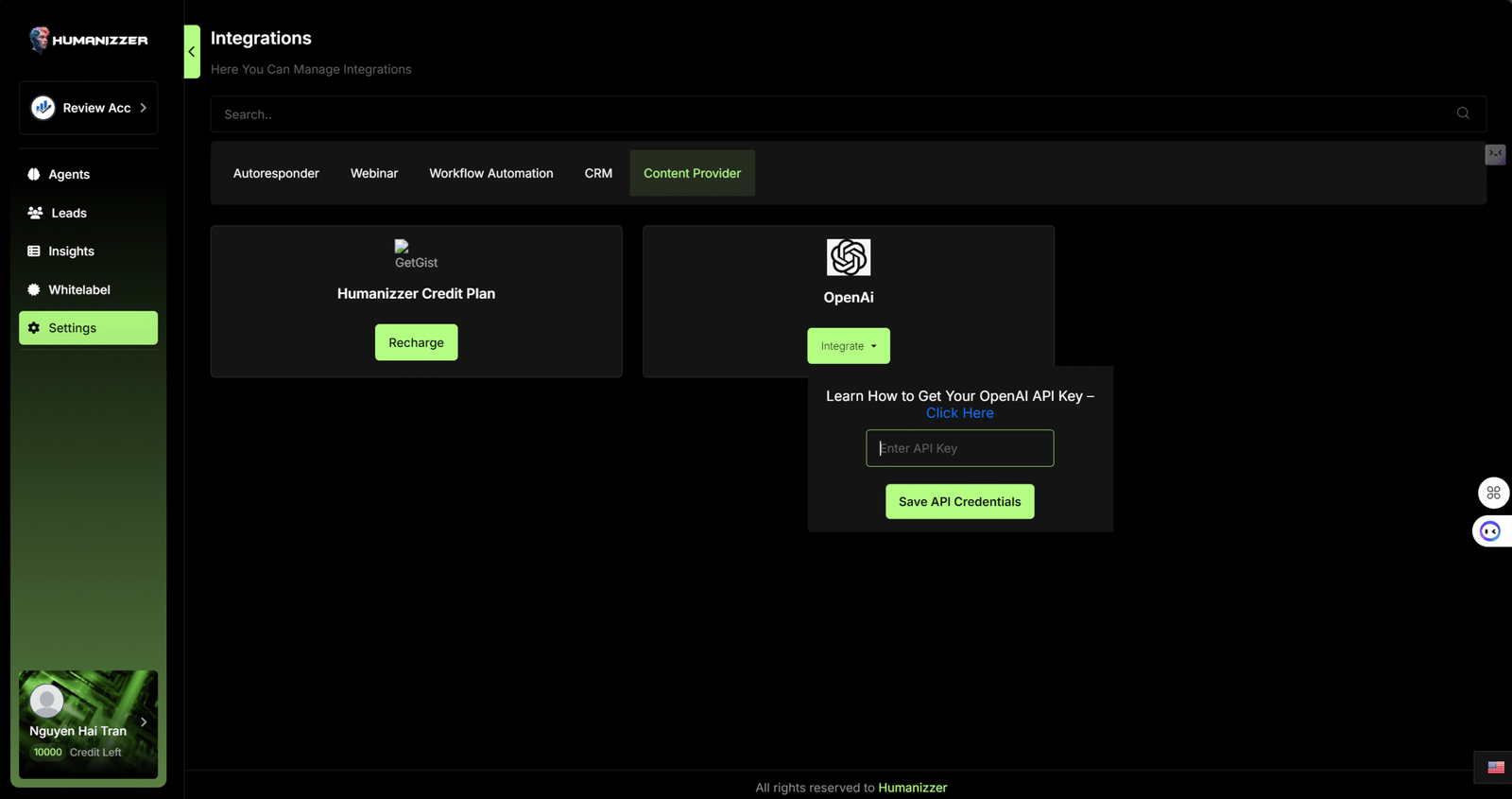1512x799 pixels.
Task: Click the Insights table icon
Action: [x=34, y=252]
